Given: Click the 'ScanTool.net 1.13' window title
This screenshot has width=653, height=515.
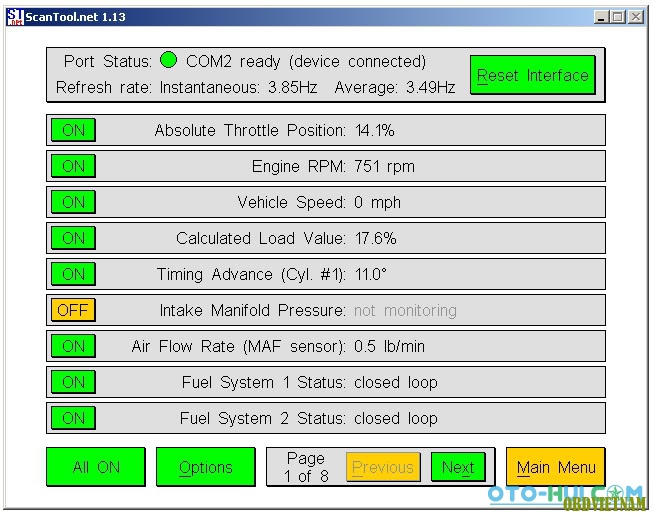Looking at the screenshot, I should [75, 17].
